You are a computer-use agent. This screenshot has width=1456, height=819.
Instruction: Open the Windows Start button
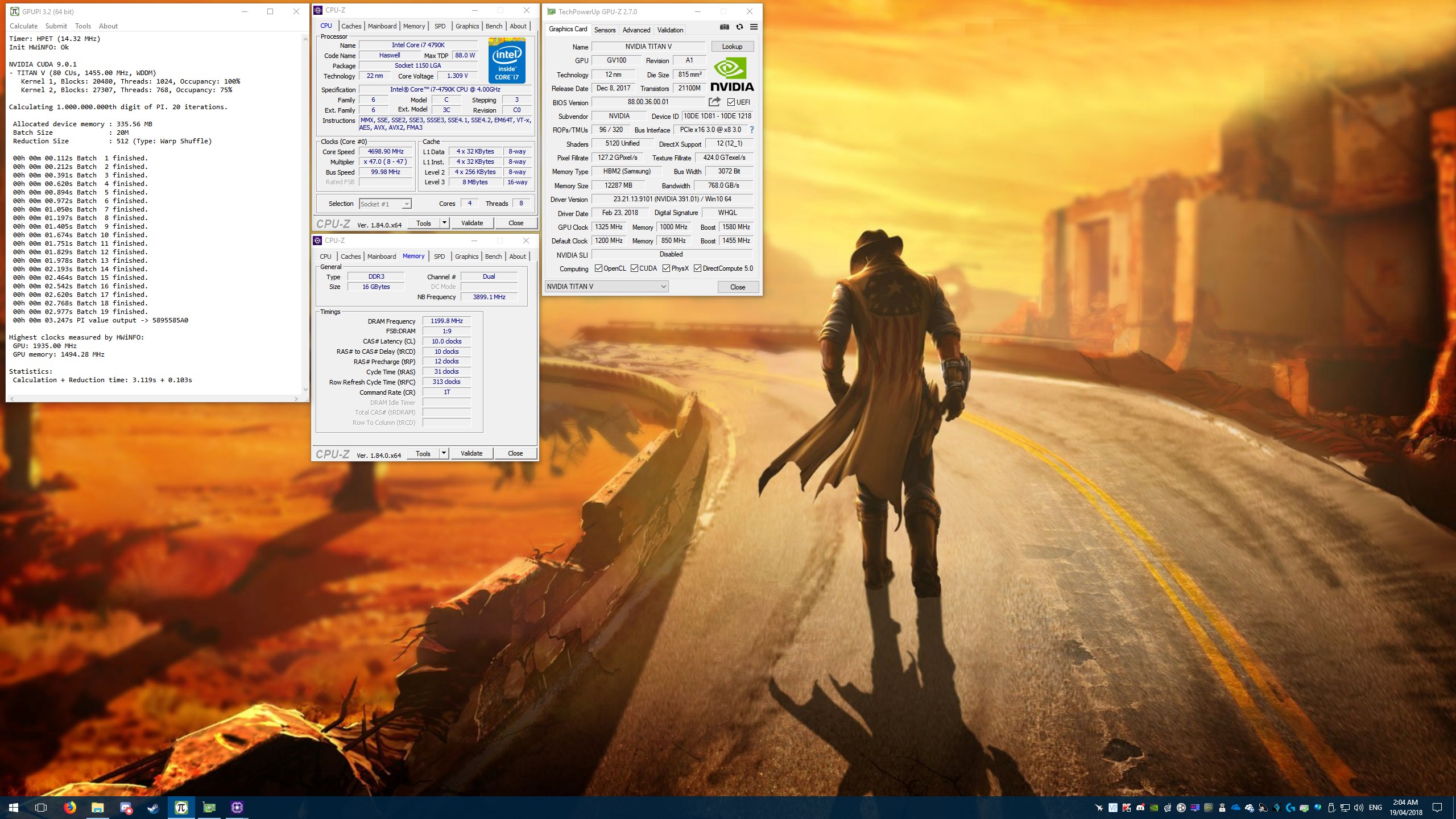pyautogui.click(x=14, y=808)
